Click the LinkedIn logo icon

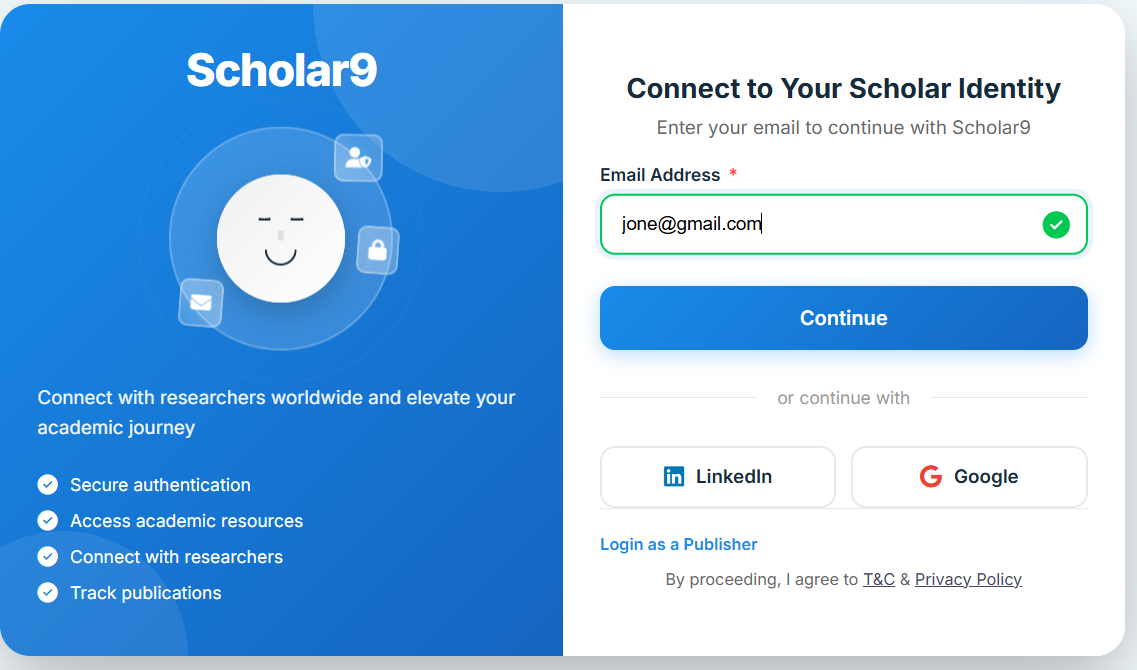674,476
